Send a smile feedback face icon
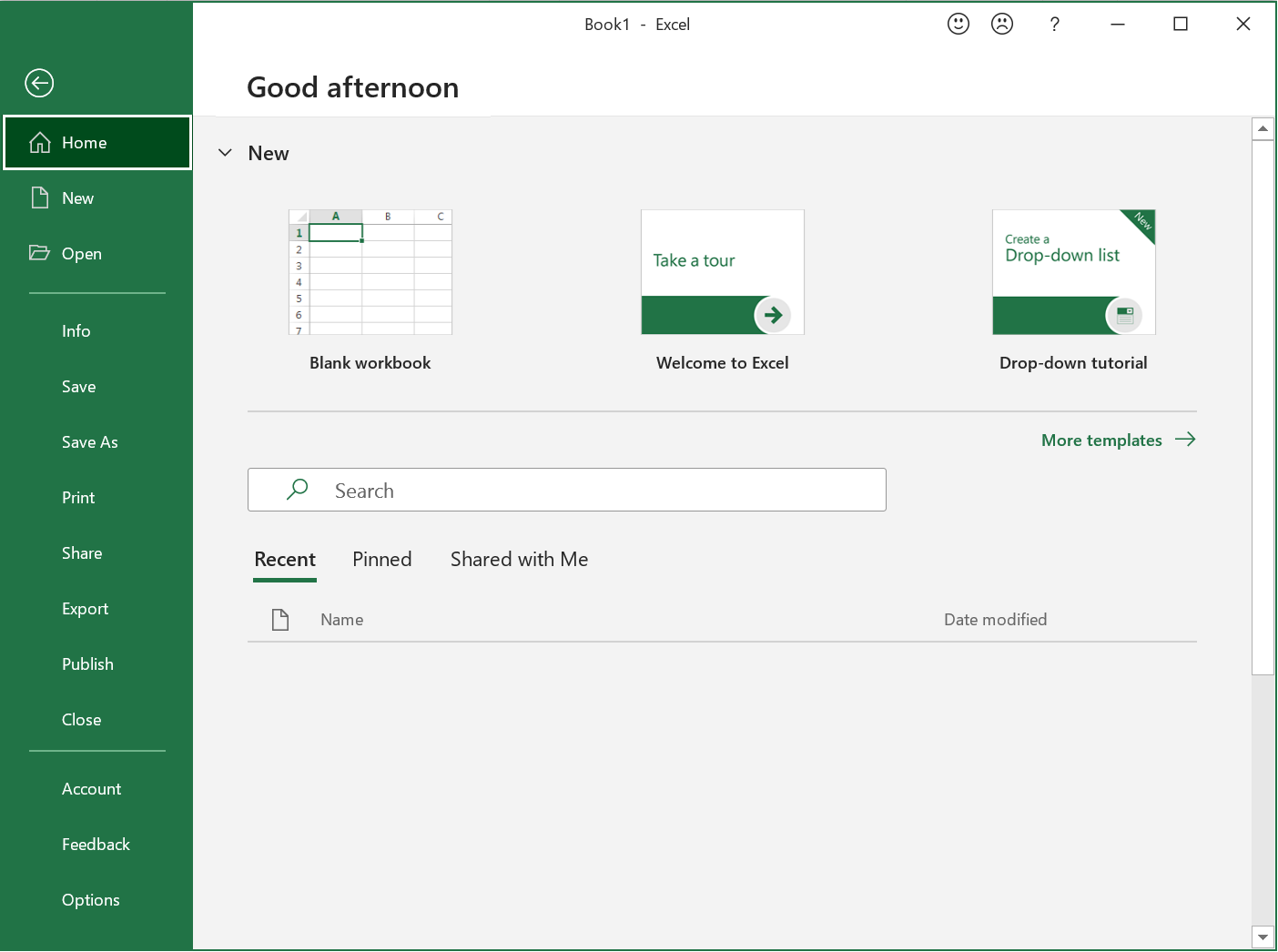Viewport: 1278px width, 952px height. (958, 24)
